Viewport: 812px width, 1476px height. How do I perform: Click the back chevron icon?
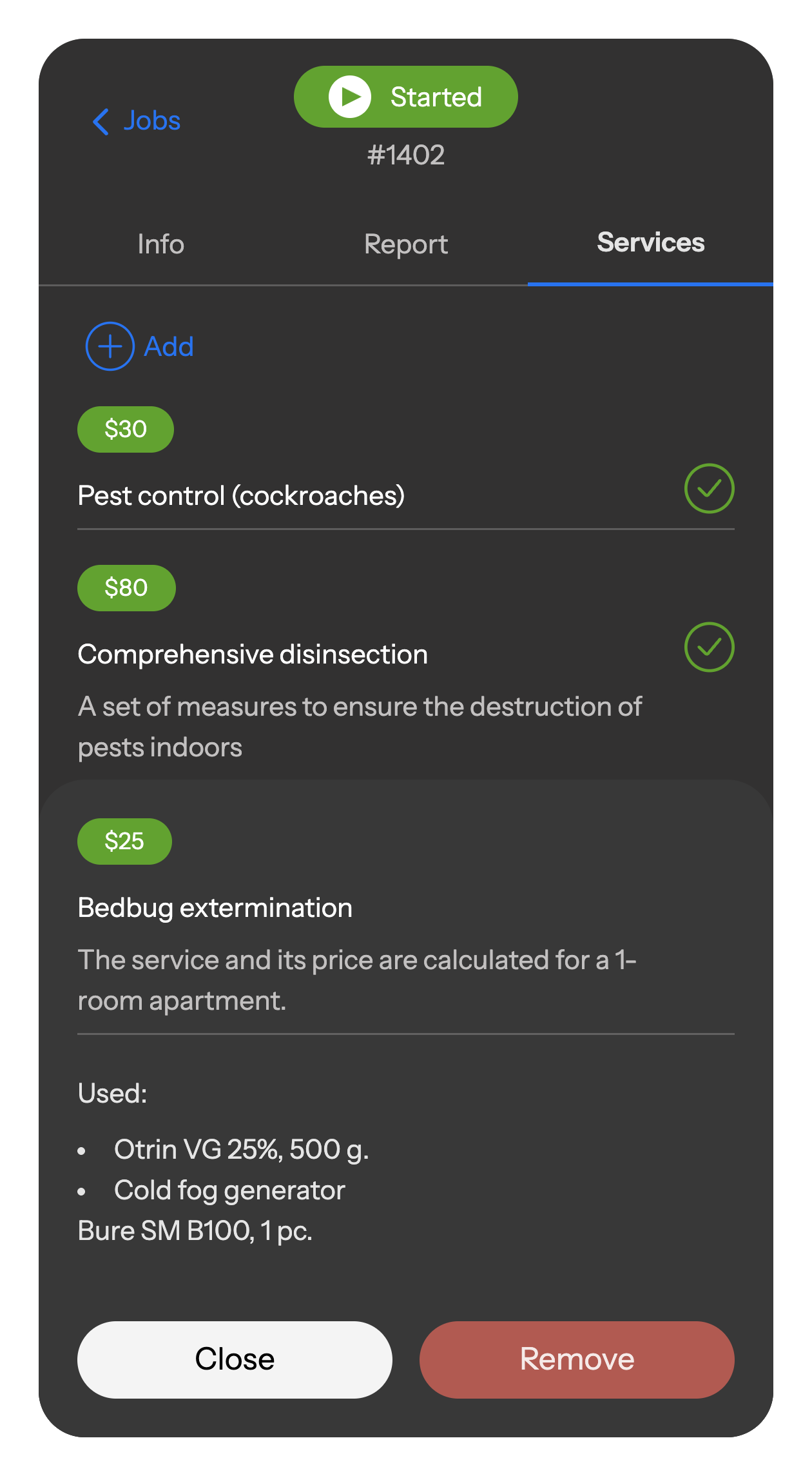tap(101, 121)
